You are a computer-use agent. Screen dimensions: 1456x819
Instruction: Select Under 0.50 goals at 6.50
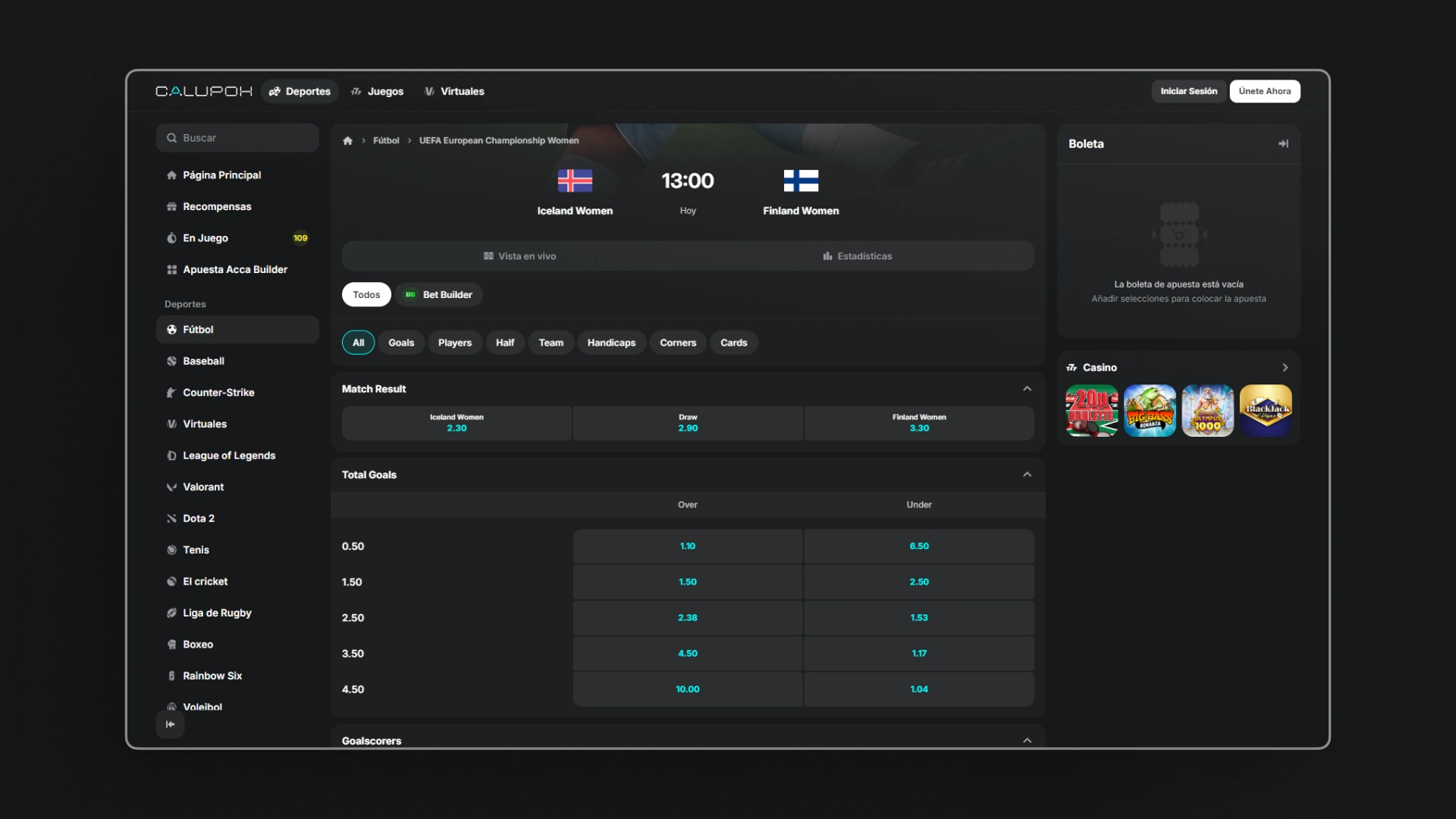pos(919,546)
